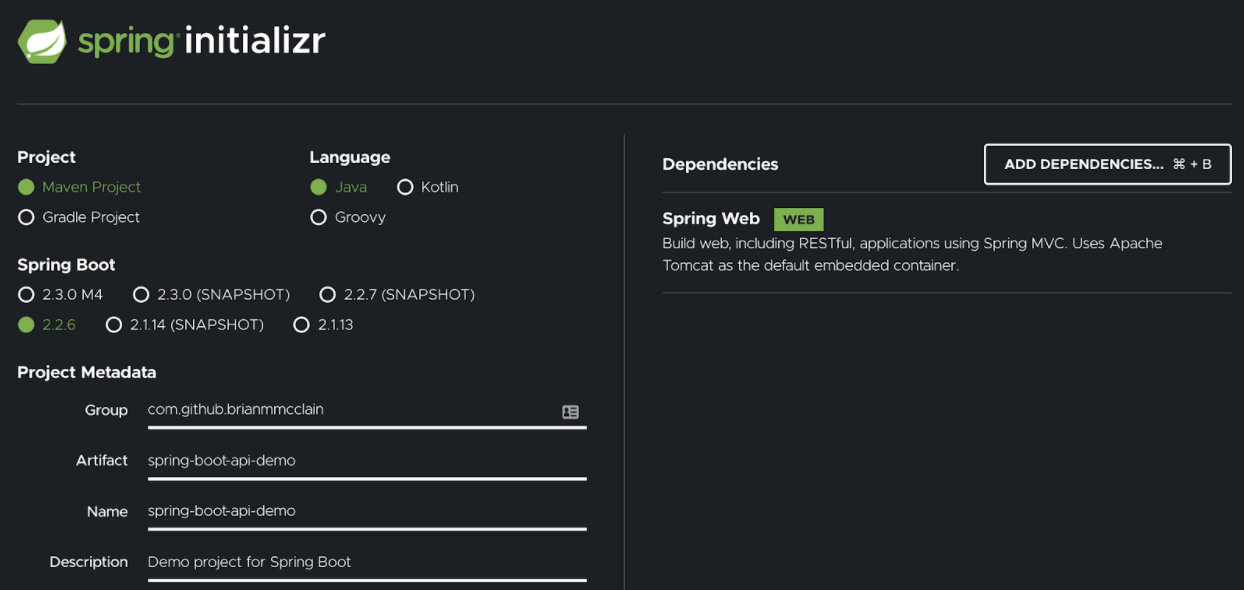Select Spring Boot 2.2.7 (SNAPSHOT)
1244x590 pixels.
(x=327, y=295)
